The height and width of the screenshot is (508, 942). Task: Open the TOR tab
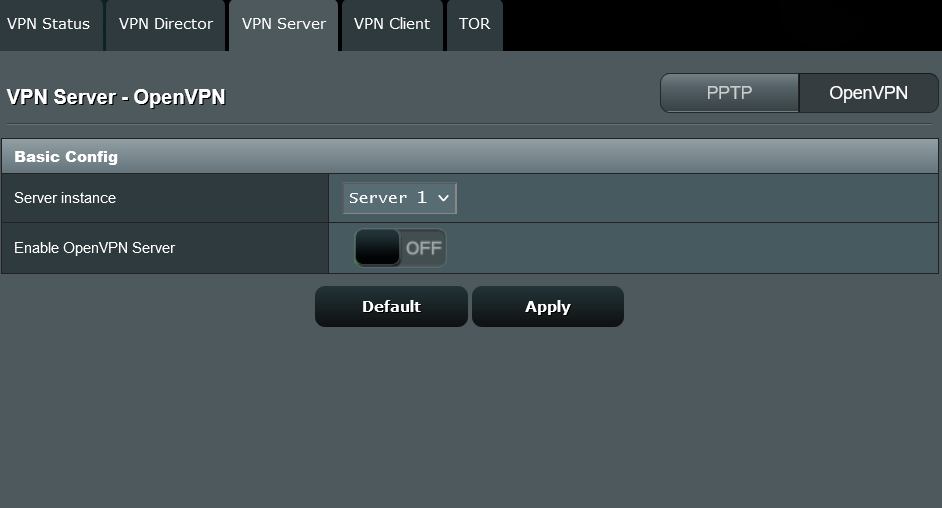474,24
